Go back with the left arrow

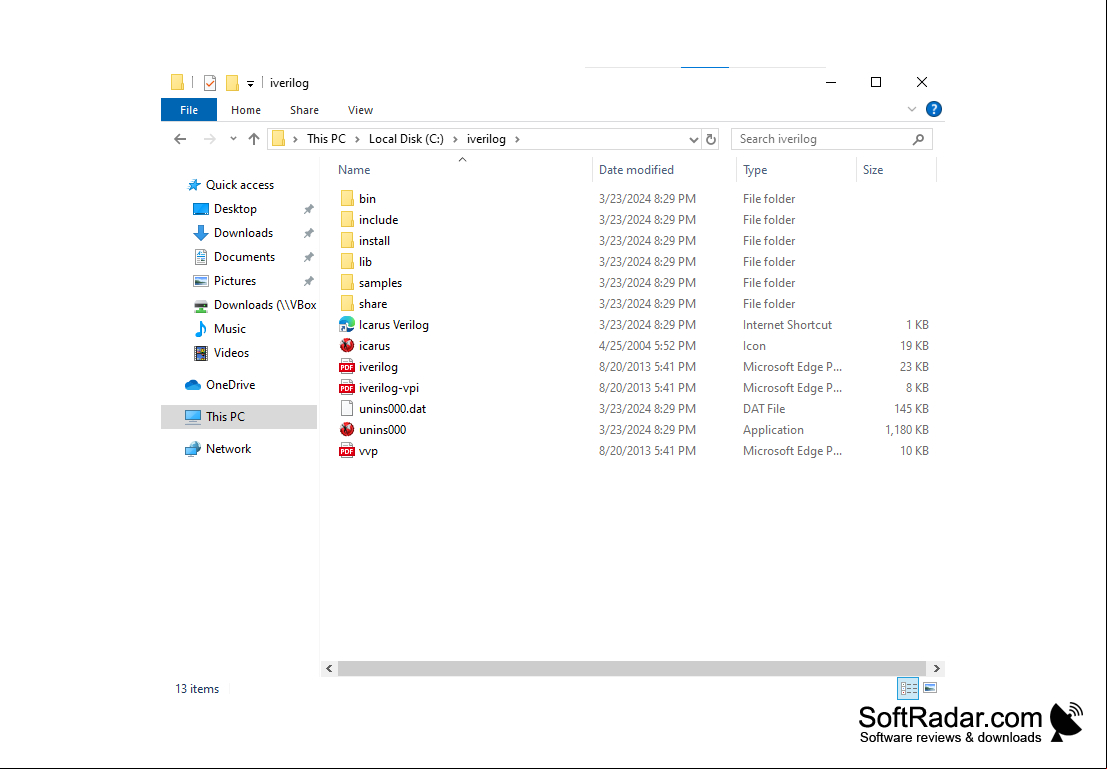click(x=180, y=139)
